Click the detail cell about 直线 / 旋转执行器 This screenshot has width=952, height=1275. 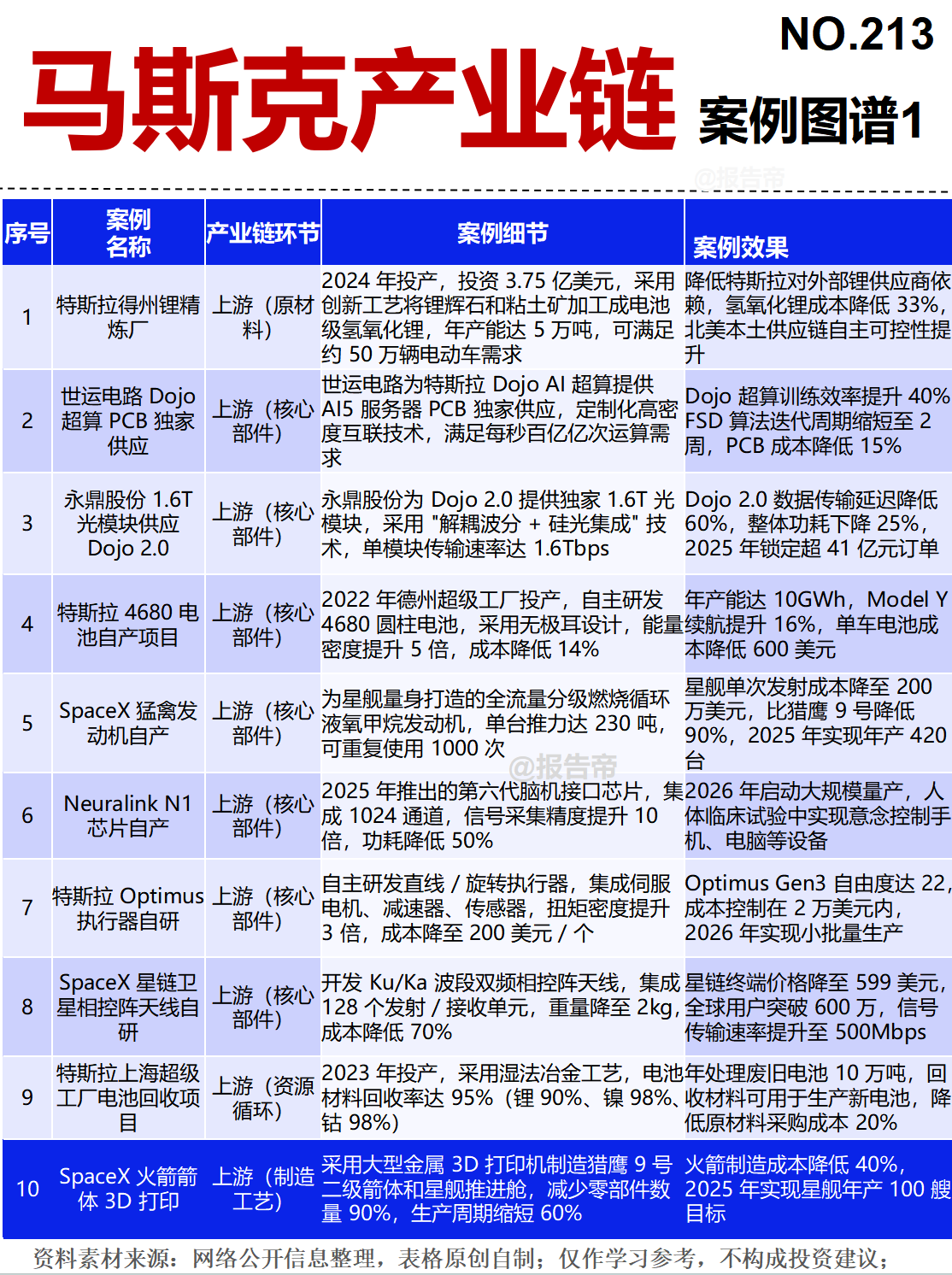(x=502, y=908)
